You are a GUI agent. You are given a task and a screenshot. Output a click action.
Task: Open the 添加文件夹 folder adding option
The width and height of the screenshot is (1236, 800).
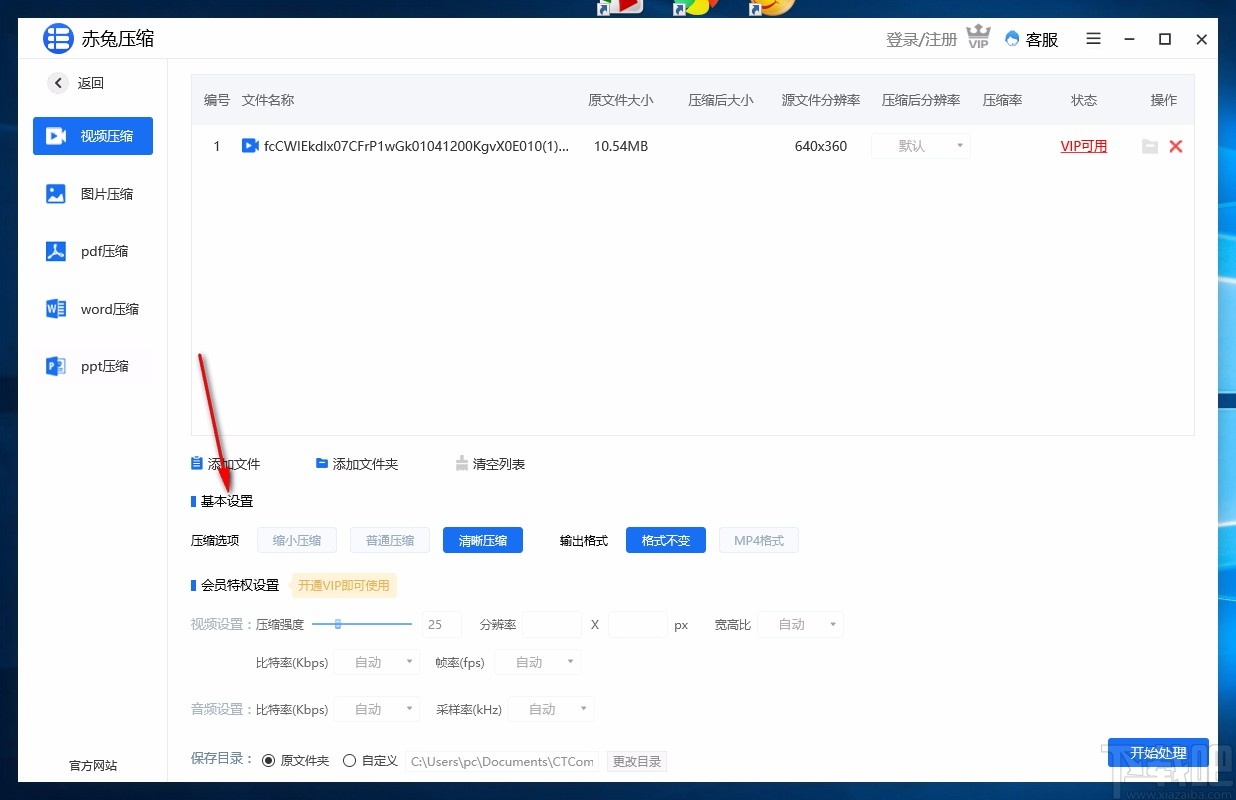(x=324, y=463)
